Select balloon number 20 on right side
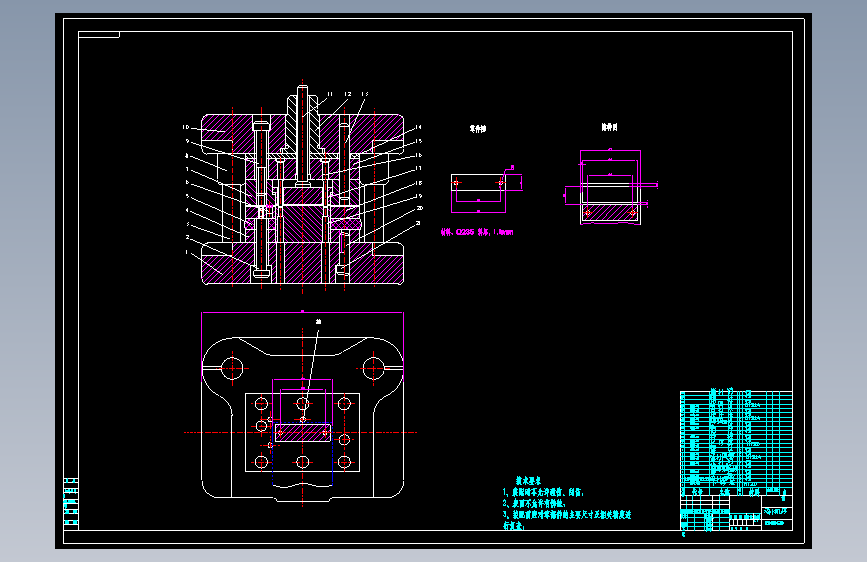This screenshot has width=867, height=562. point(420,209)
